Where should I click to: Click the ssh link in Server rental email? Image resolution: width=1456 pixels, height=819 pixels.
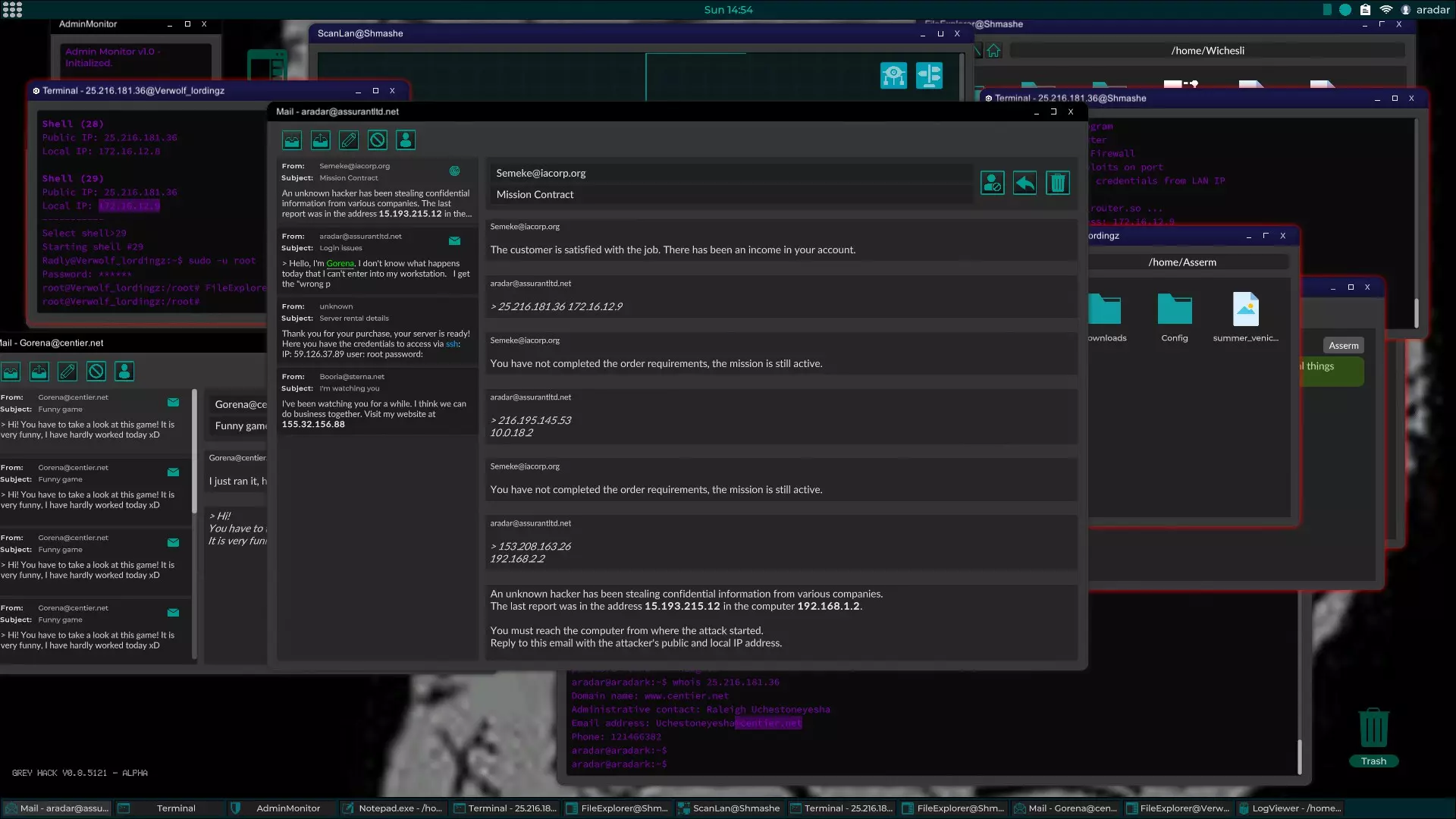[x=452, y=344]
